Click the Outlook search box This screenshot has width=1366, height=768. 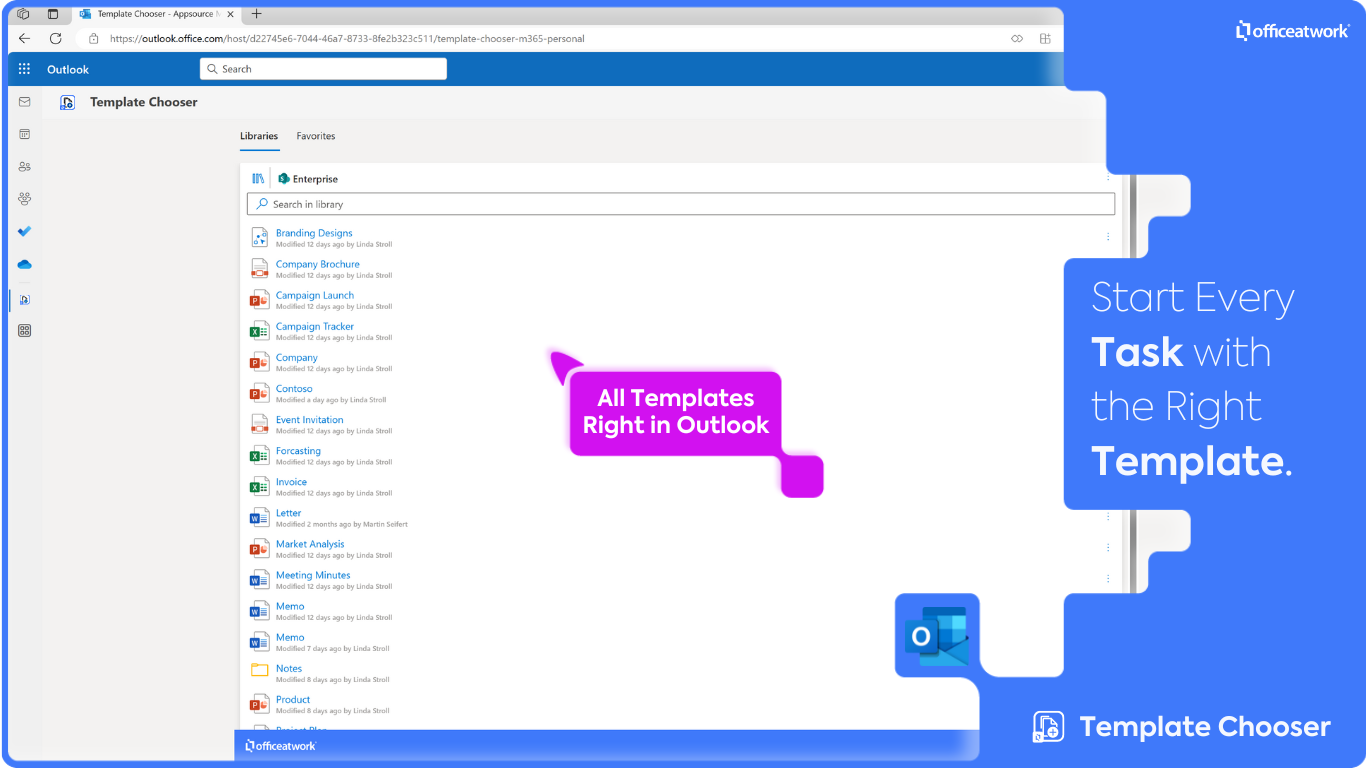click(x=323, y=69)
